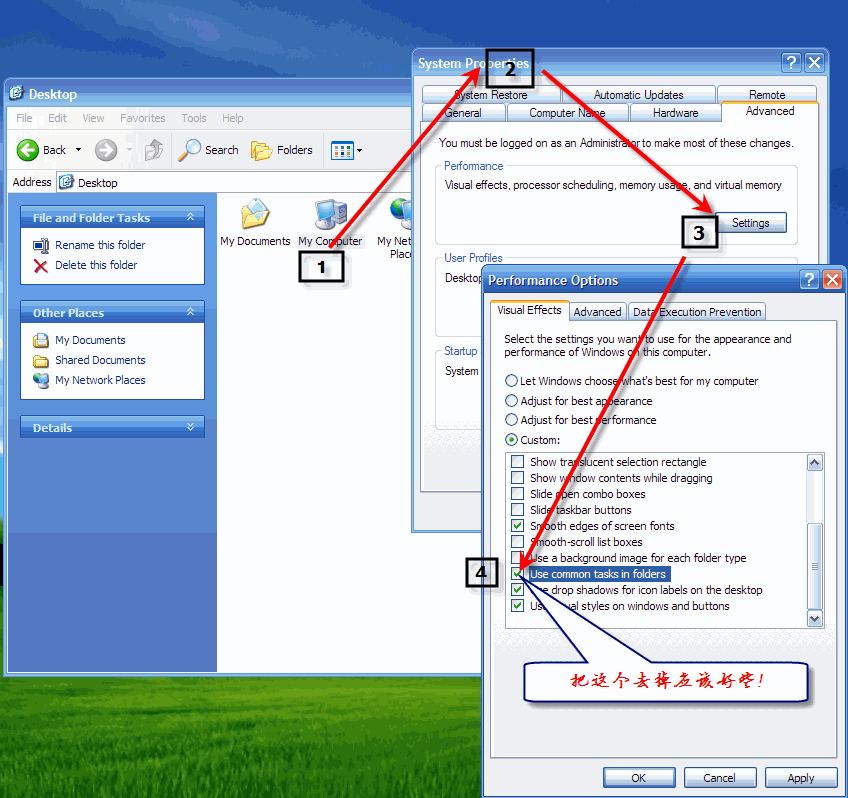This screenshot has height=798, width=848.
Task: Click the Rename this folder link
Action: click(x=100, y=245)
